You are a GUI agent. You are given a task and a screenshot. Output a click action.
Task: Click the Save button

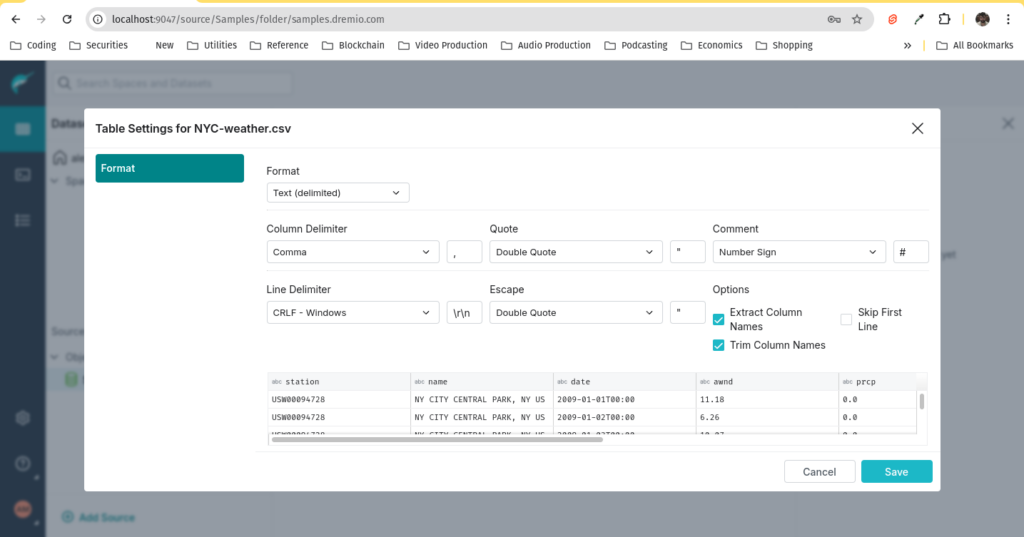(897, 472)
